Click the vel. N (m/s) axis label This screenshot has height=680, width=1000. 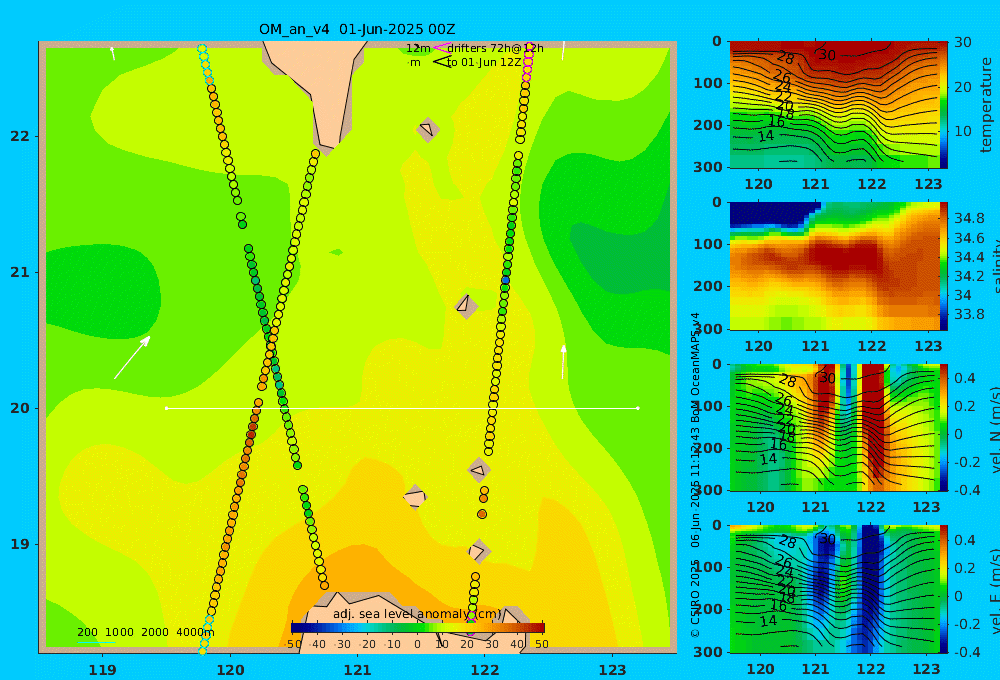tap(994, 429)
